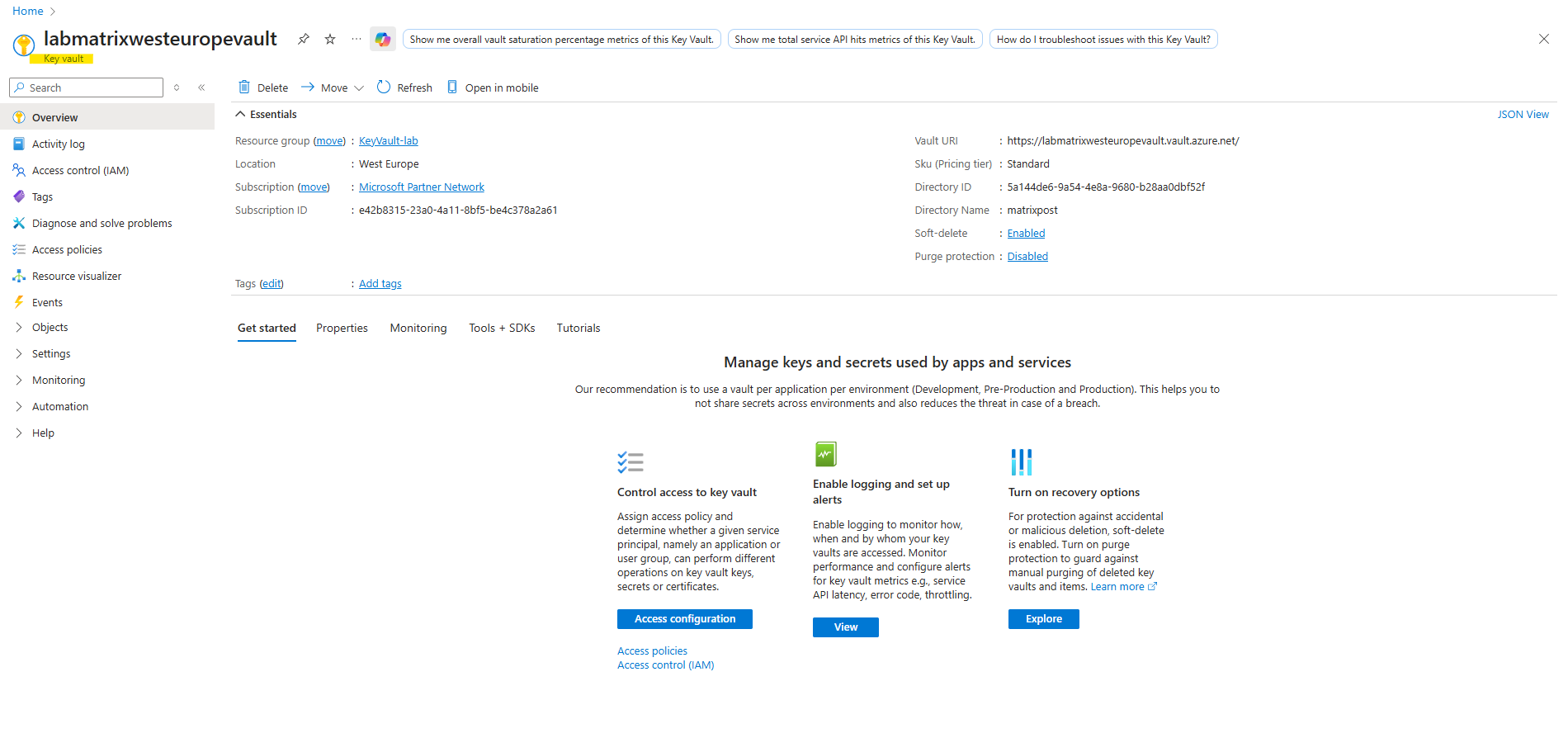Viewport: 1568px width, 738px height.
Task: Open Microsoft Partner Network subscription link
Action: 422,187
